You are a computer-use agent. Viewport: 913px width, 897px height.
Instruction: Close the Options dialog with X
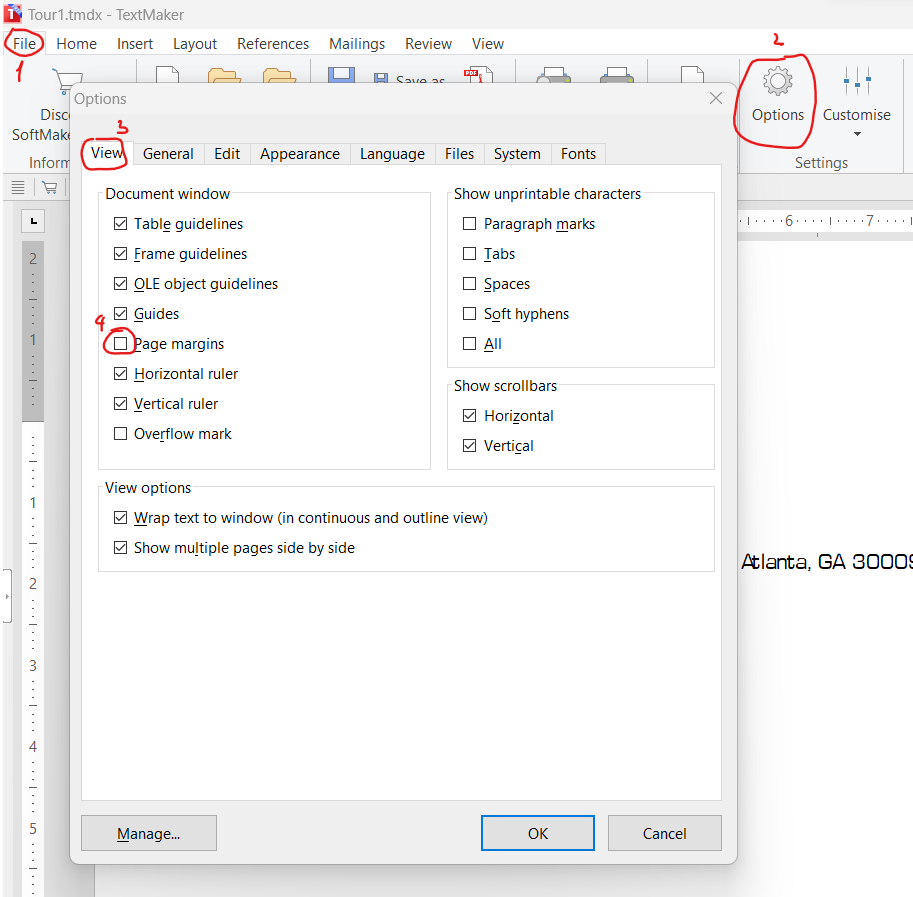(715, 98)
